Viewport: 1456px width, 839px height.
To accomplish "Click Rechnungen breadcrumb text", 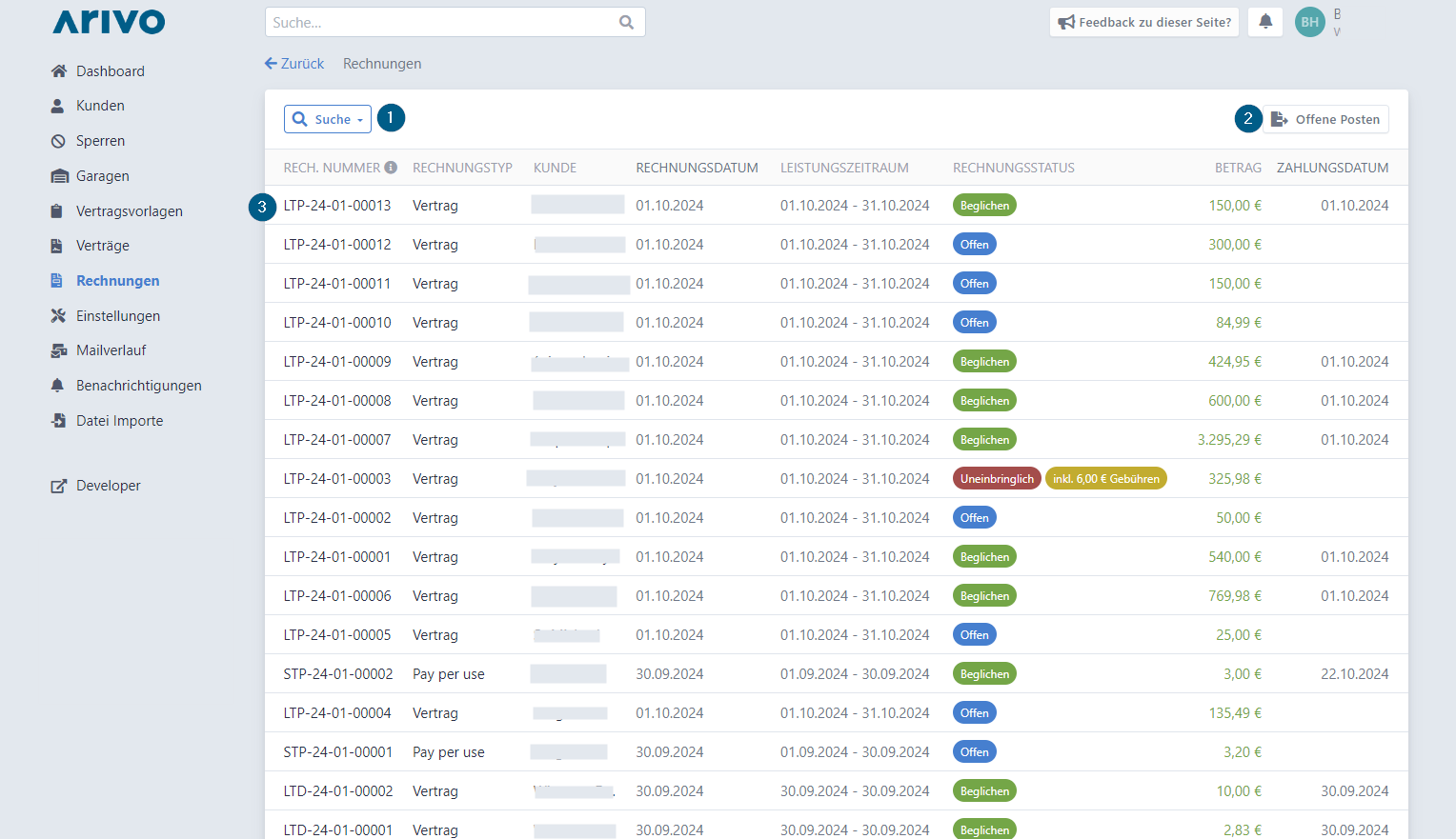I will (x=382, y=64).
